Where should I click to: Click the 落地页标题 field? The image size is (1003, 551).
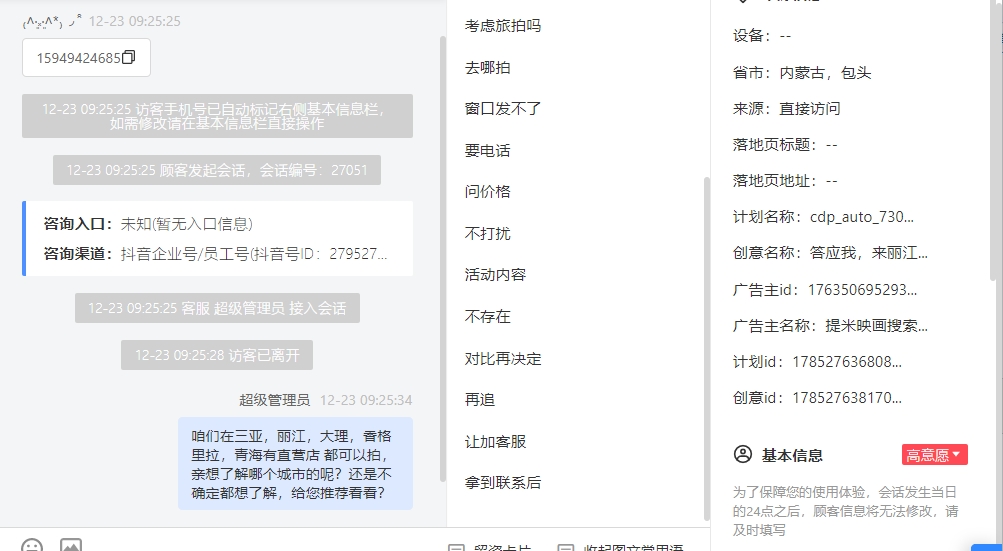(786, 145)
